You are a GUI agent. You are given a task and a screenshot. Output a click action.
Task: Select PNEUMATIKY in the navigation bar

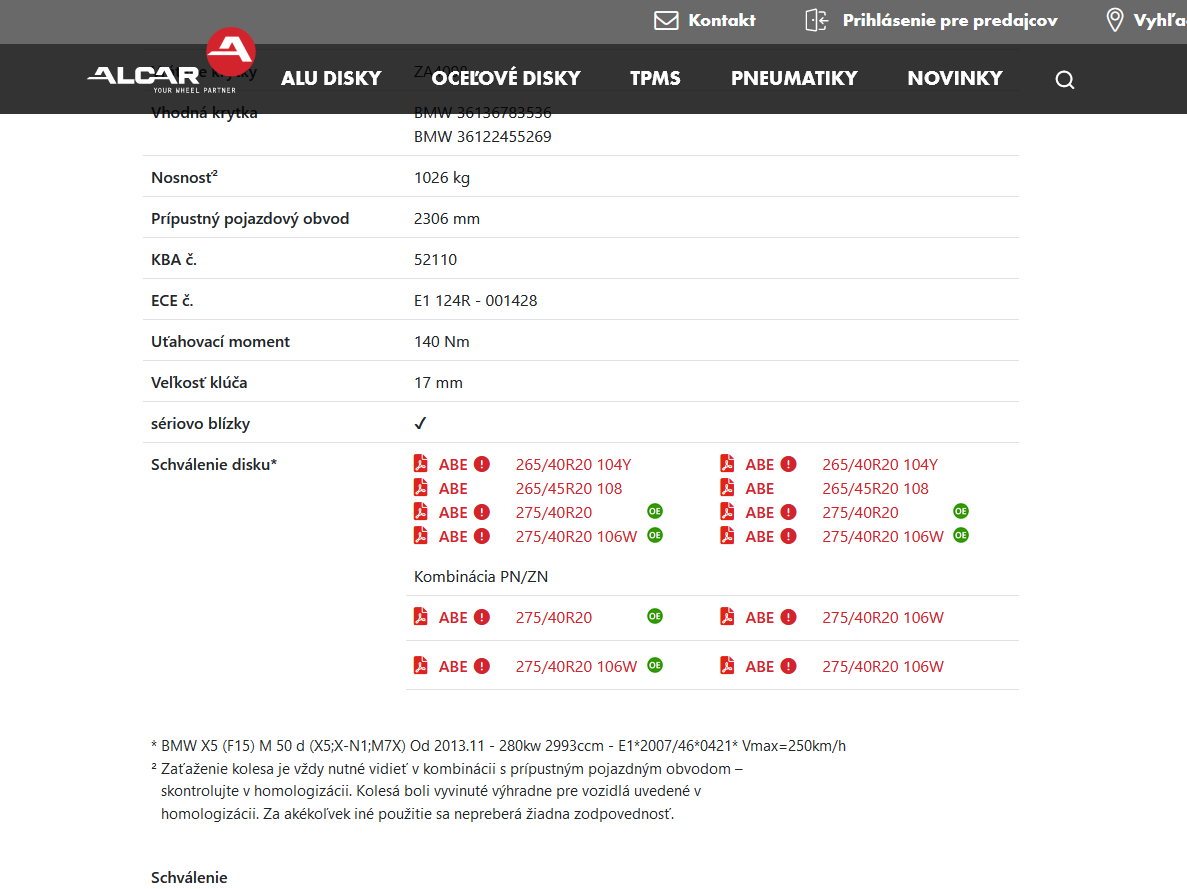(x=794, y=78)
